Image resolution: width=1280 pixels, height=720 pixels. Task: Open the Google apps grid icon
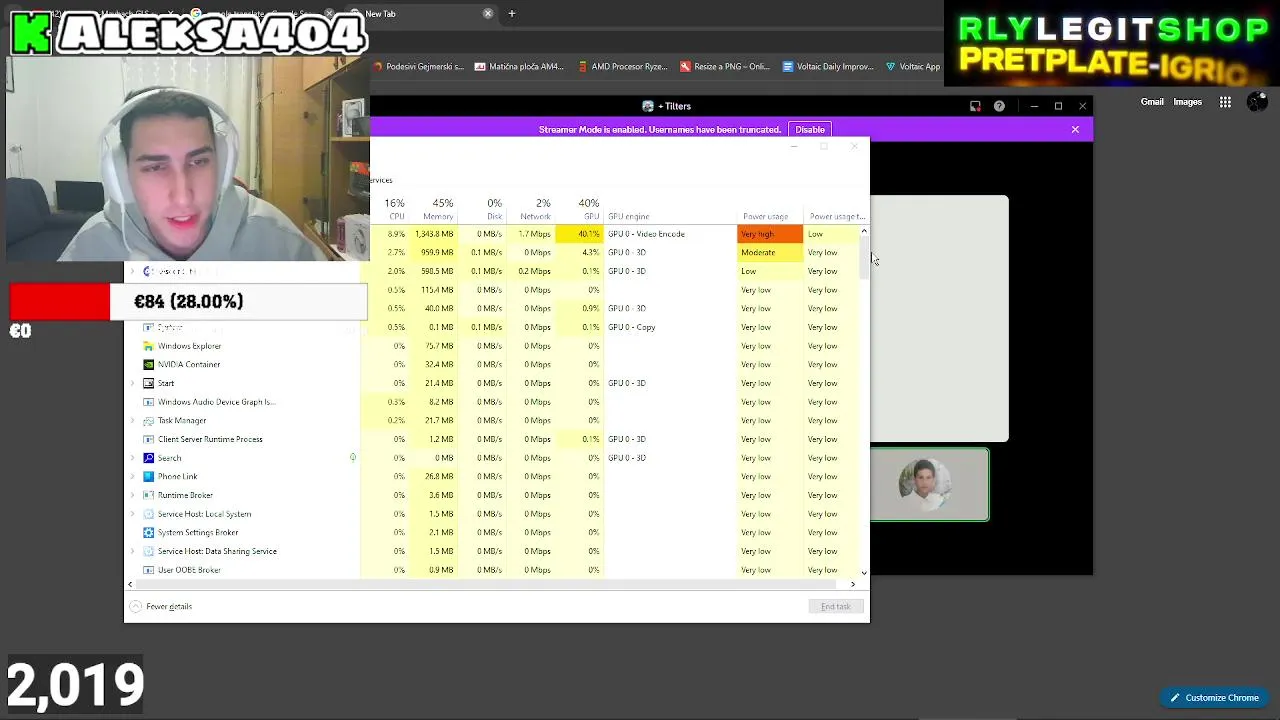click(1225, 102)
